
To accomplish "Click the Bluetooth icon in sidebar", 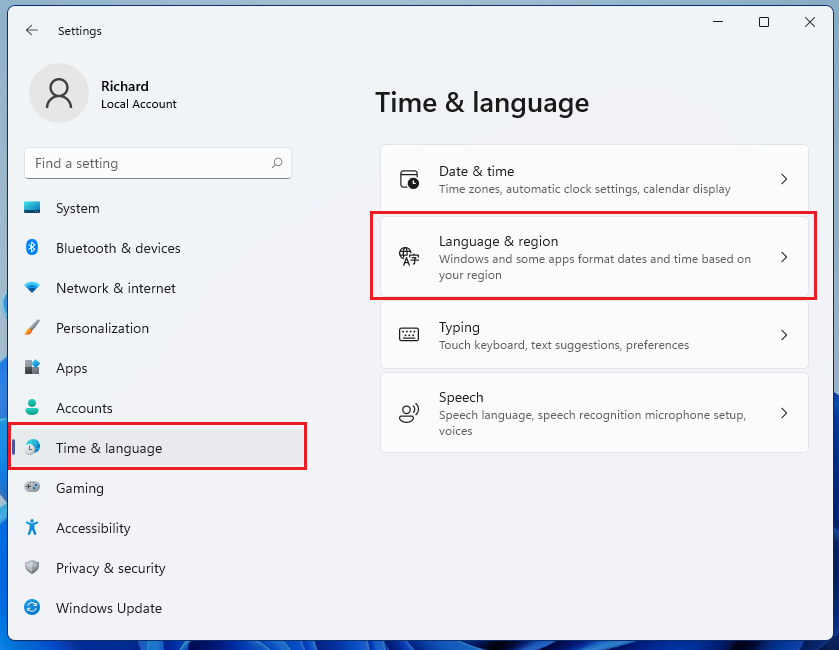I will pos(32,248).
